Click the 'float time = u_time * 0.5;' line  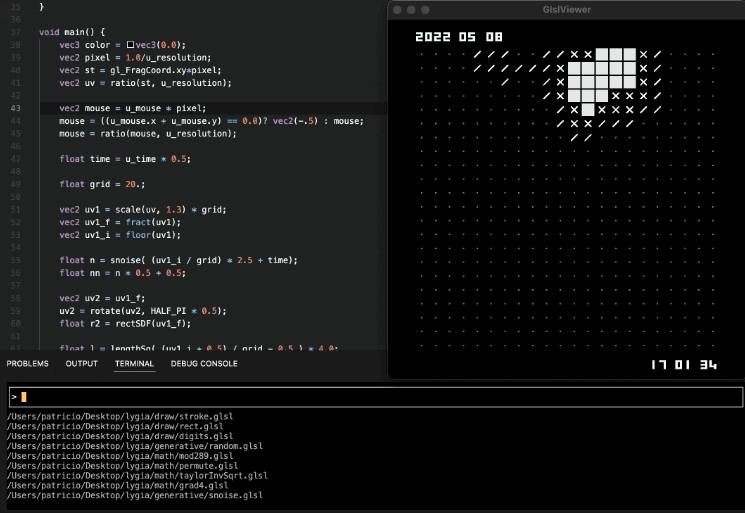click(x=125, y=159)
